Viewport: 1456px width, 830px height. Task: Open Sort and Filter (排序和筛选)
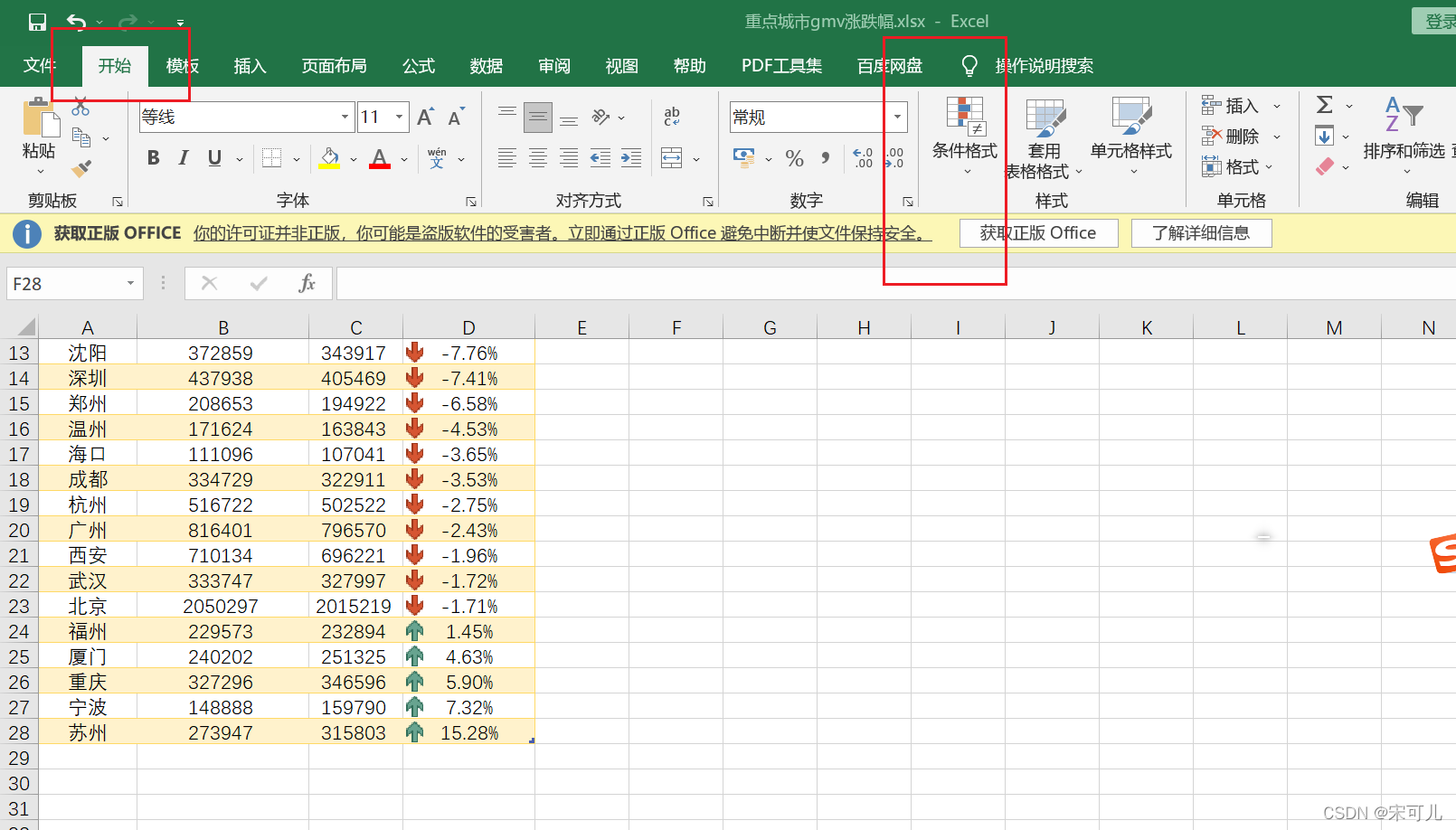point(1404,136)
